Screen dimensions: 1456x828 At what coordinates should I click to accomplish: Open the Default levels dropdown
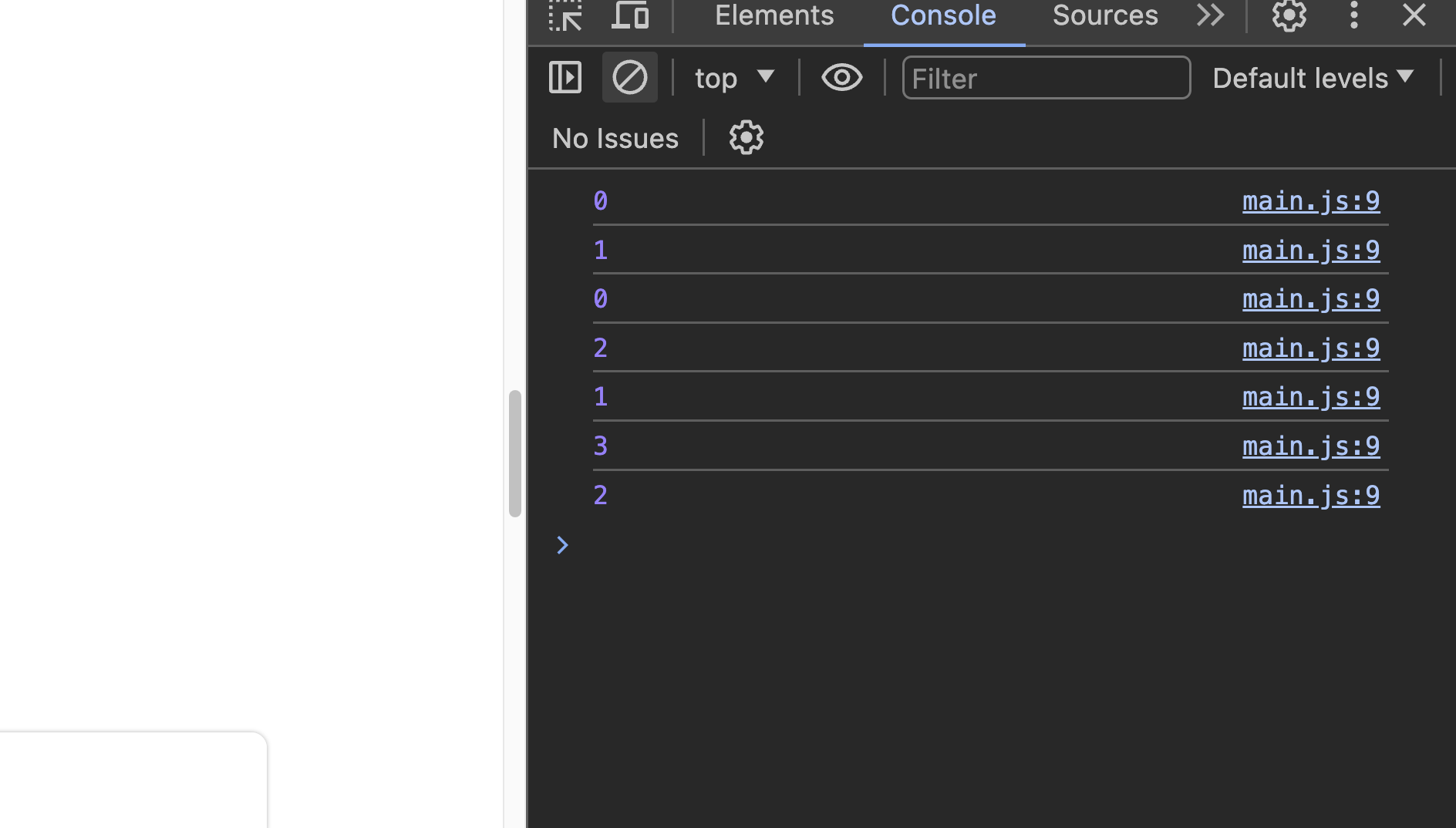click(1313, 78)
